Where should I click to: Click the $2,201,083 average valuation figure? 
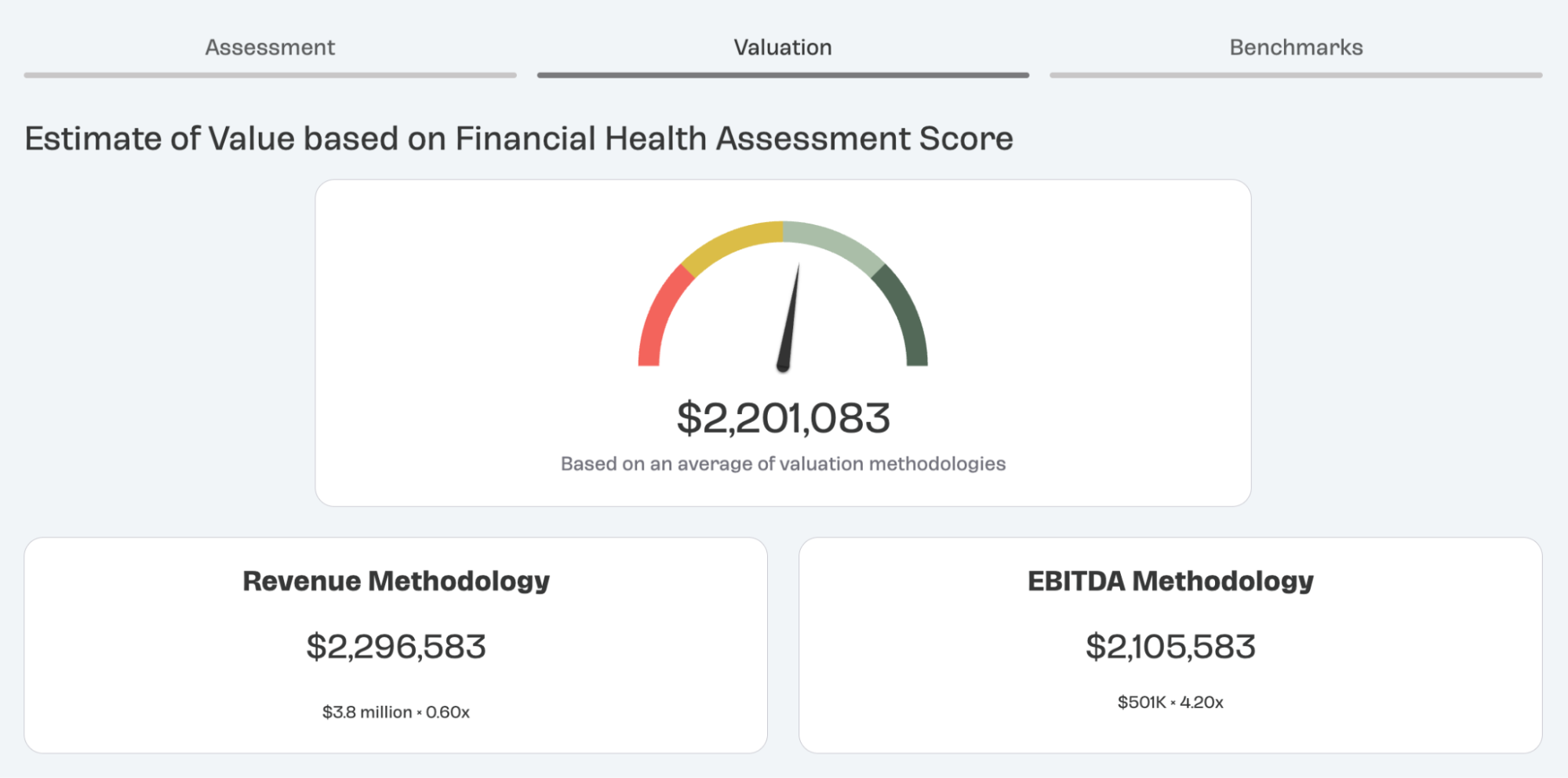click(783, 418)
